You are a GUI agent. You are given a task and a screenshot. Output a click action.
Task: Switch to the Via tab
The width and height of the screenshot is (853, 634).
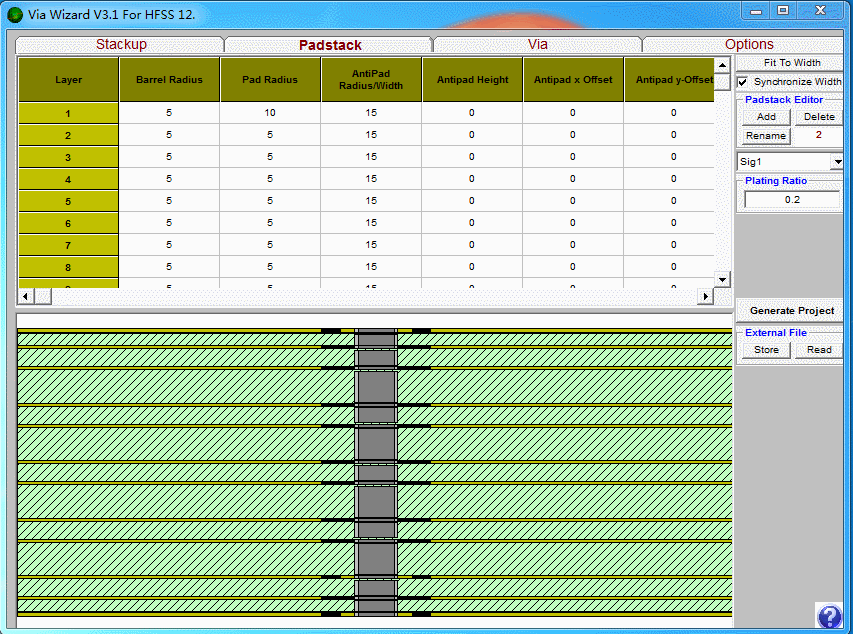pyautogui.click(x=538, y=44)
